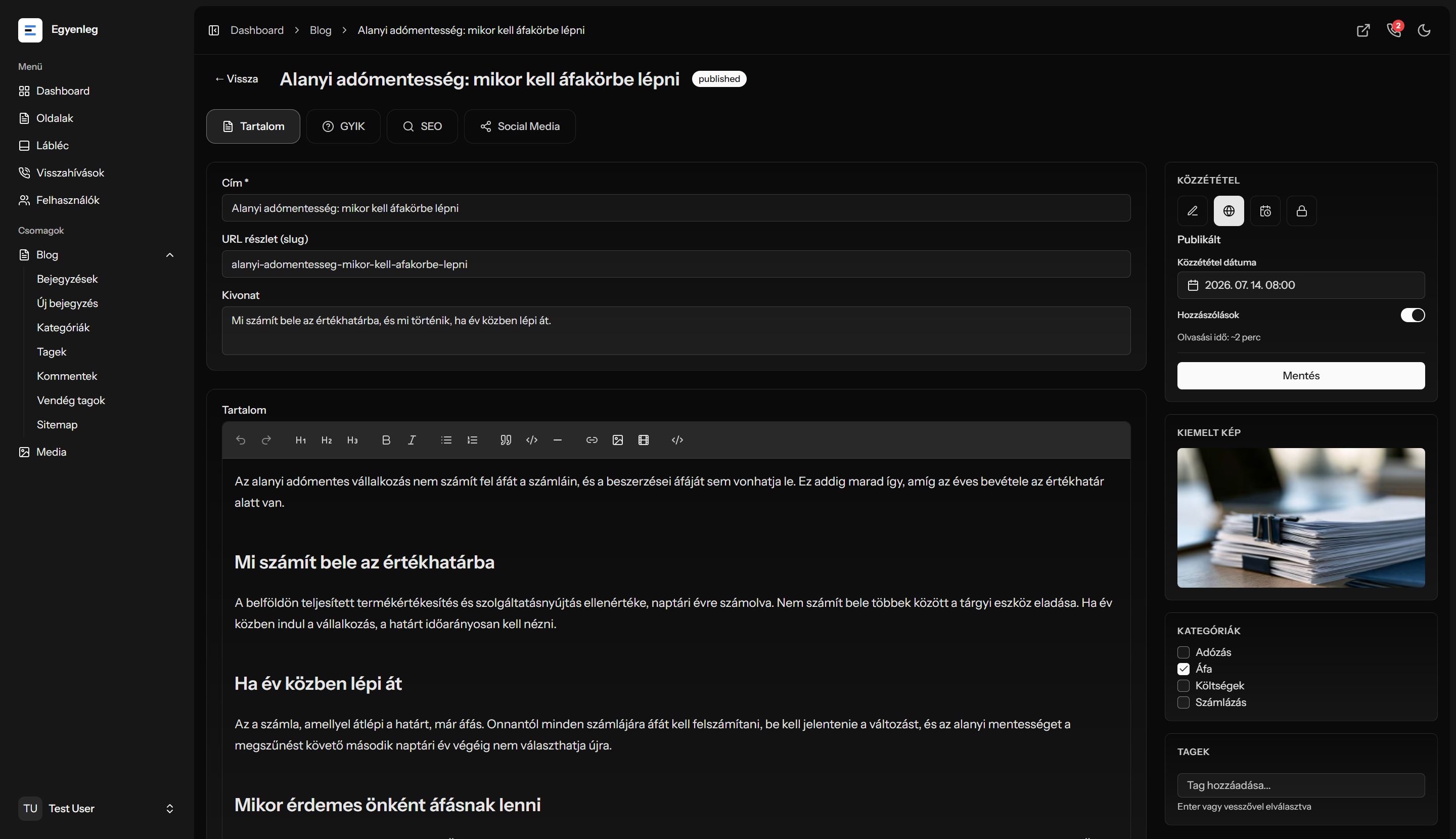
Task: Insert a horizontal rule
Action: coord(558,440)
